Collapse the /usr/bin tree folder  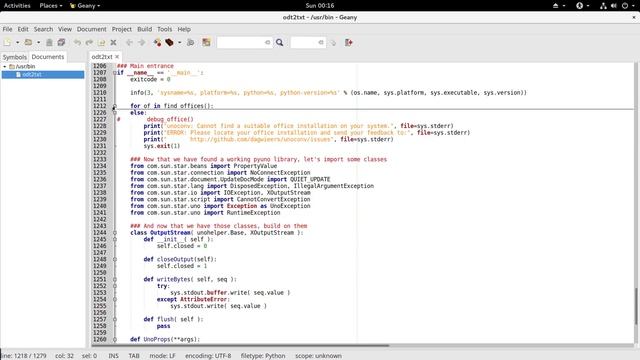(x=4, y=66)
